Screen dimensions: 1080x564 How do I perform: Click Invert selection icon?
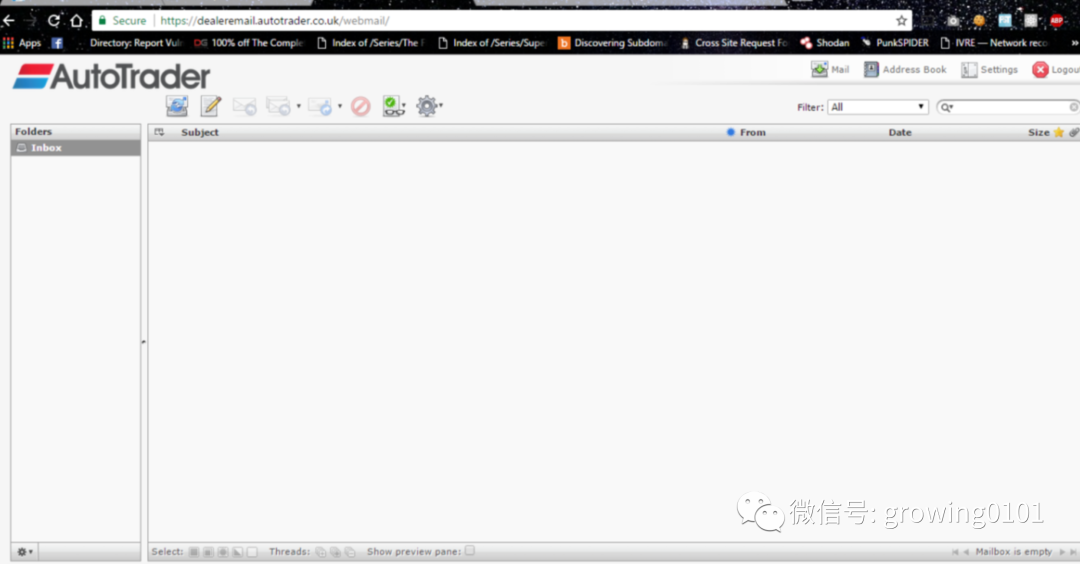click(x=238, y=552)
